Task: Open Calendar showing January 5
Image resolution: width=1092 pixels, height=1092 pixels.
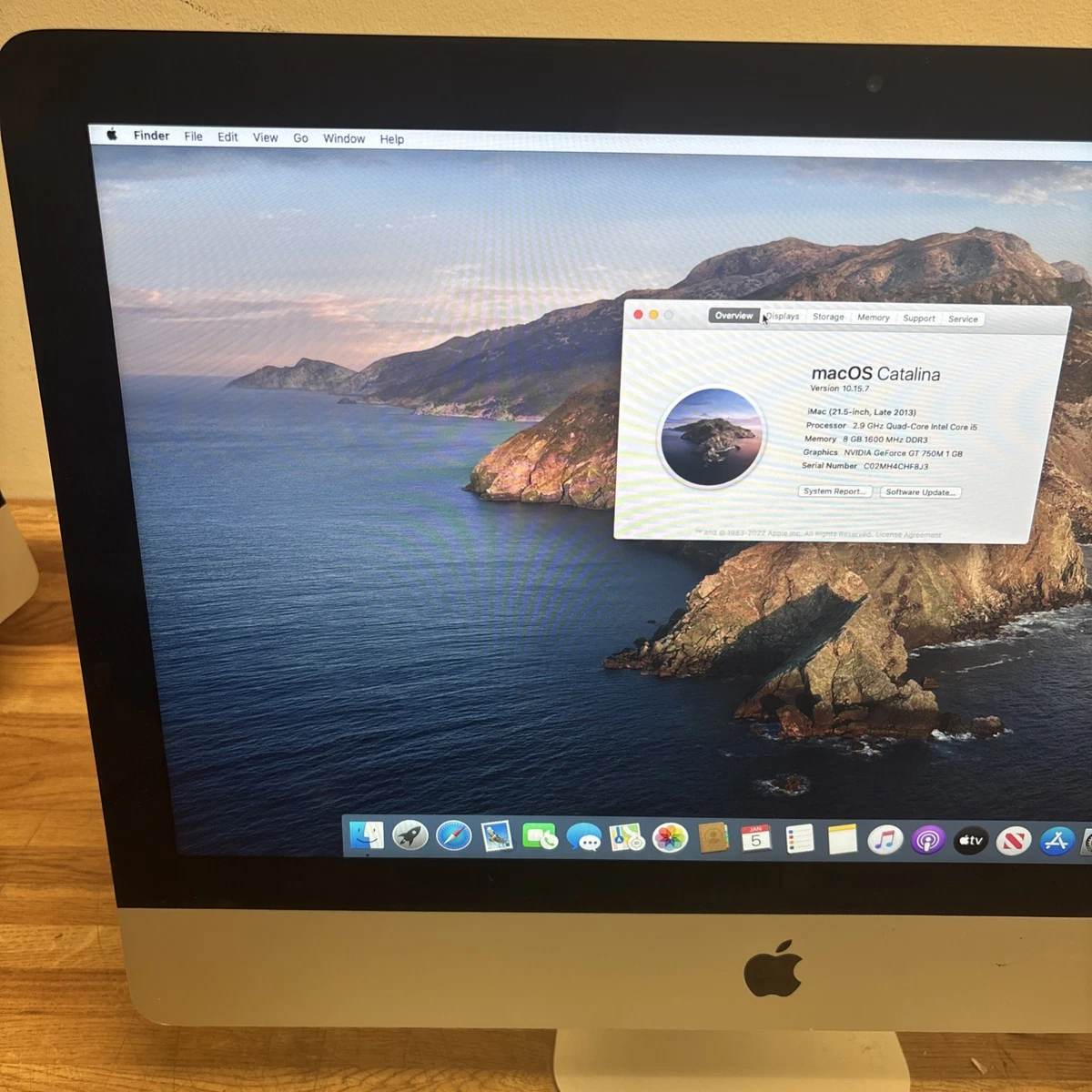Action: coord(757,839)
